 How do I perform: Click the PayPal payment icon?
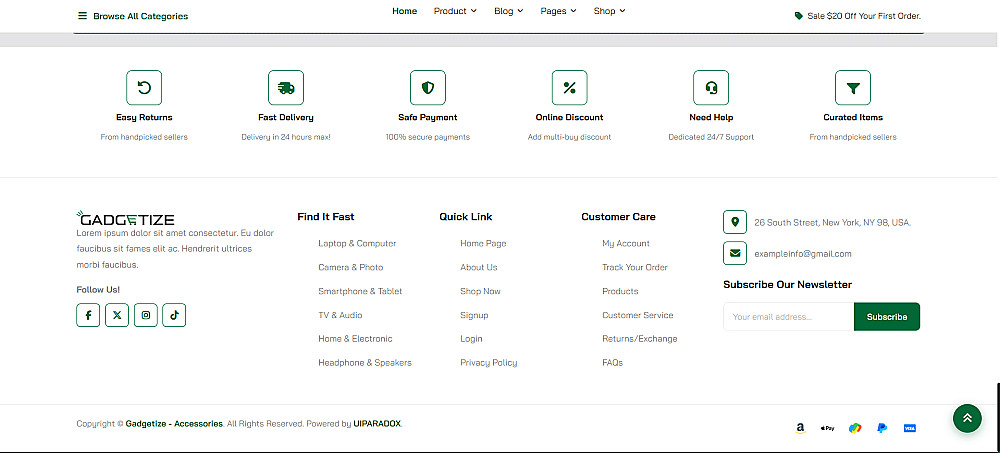click(x=882, y=428)
